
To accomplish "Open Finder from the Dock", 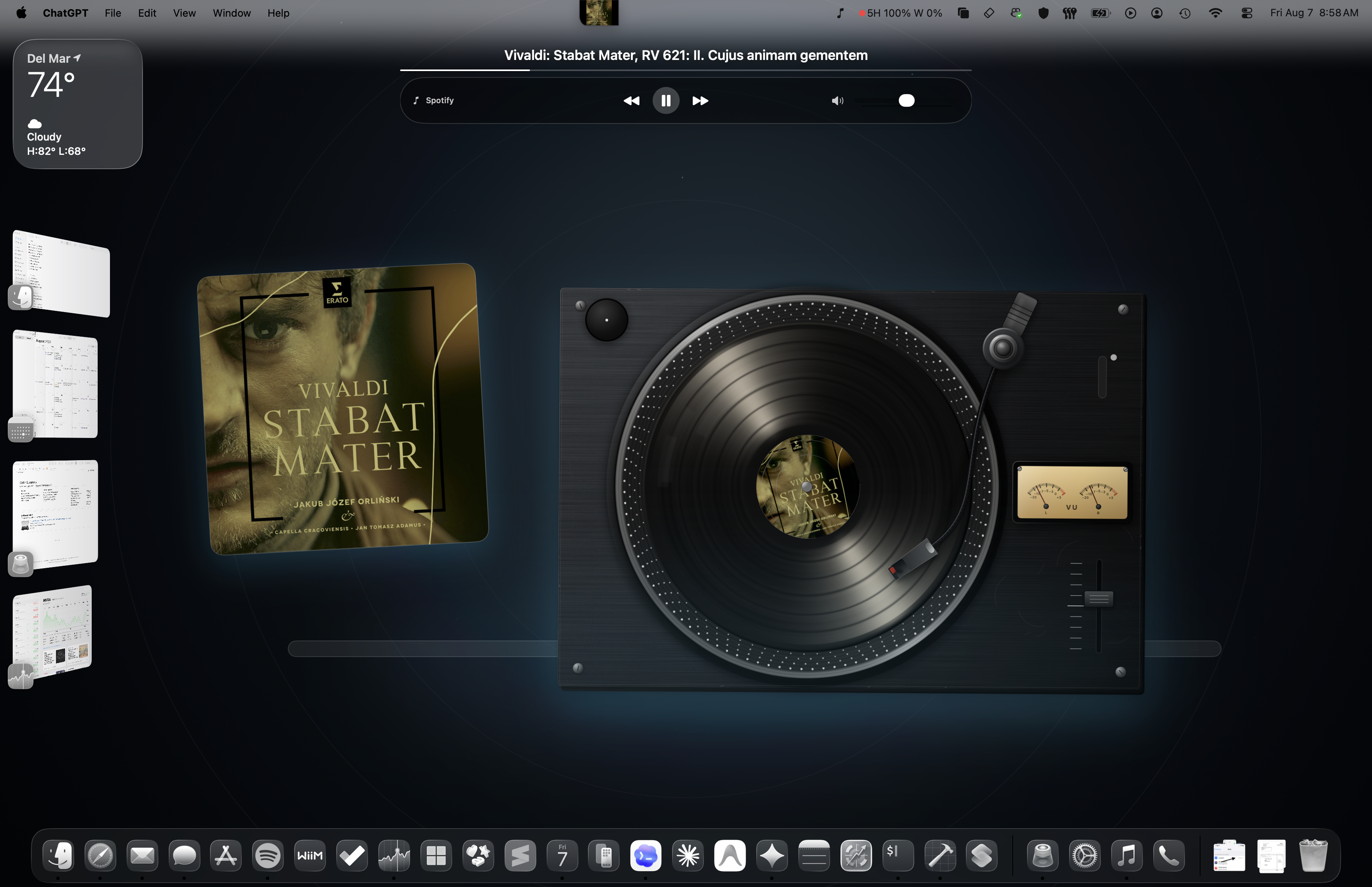I will [58, 855].
